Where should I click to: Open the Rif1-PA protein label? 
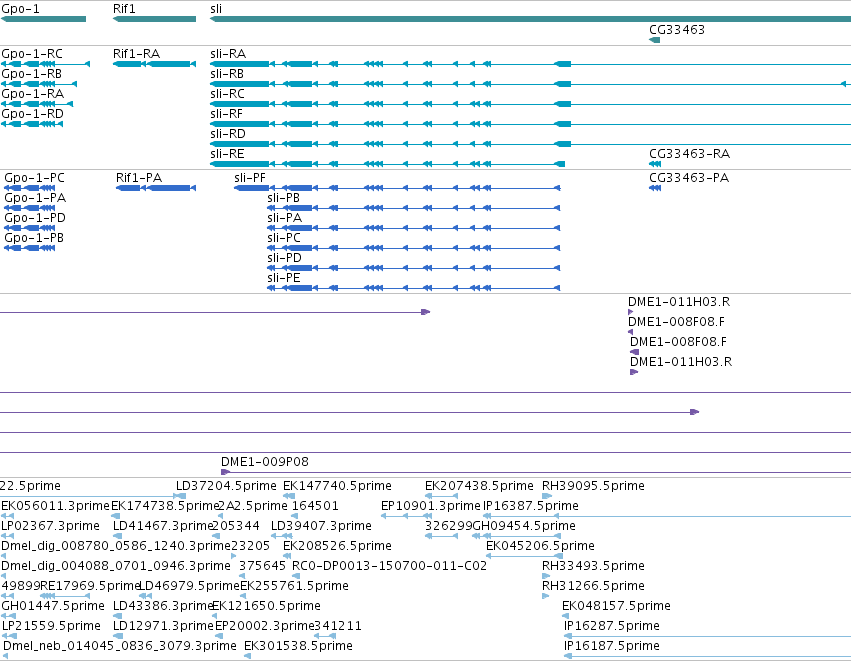139,178
